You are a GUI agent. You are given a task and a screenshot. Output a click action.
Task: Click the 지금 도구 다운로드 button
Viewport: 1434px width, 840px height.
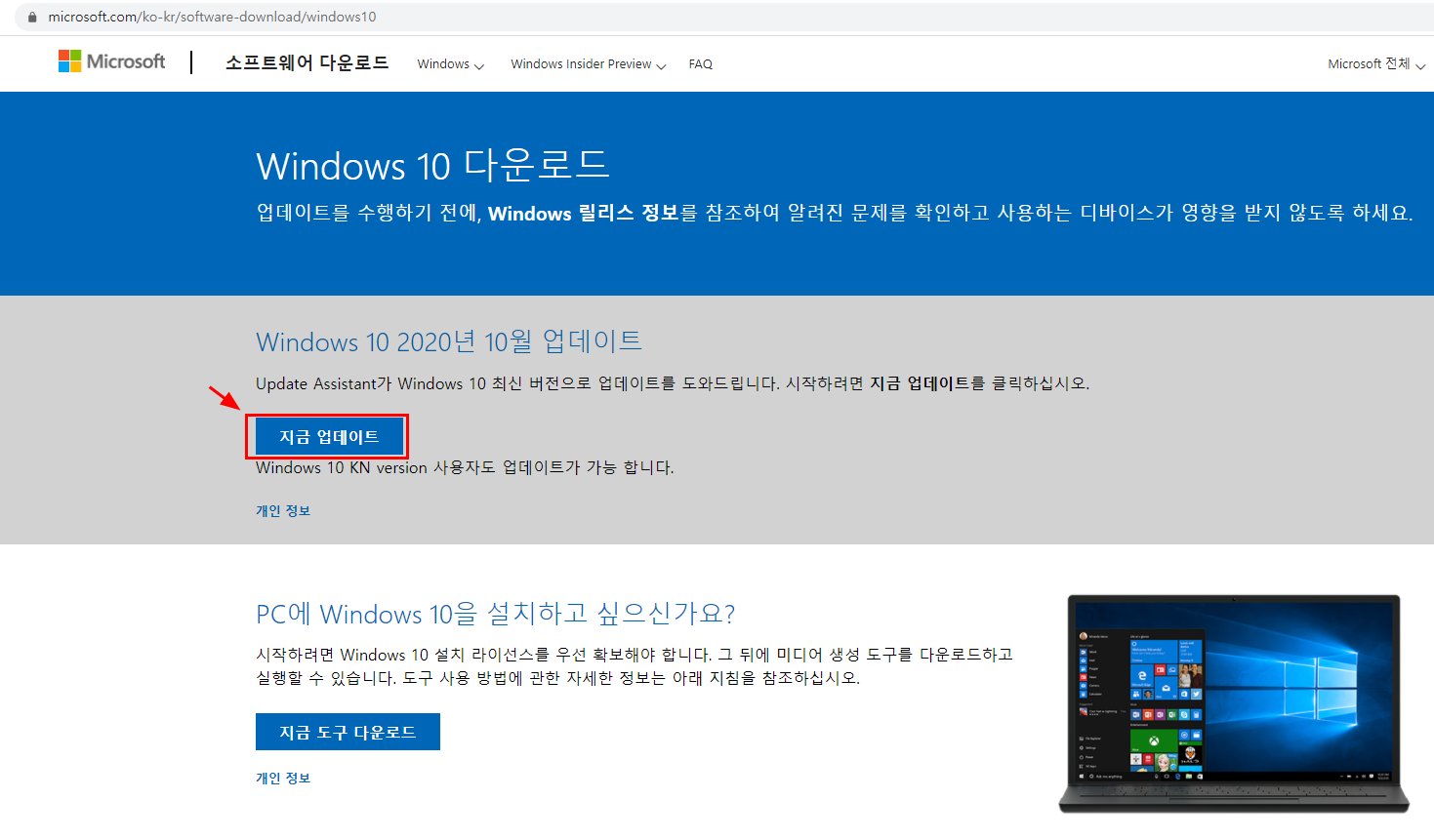pyautogui.click(x=348, y=732)
